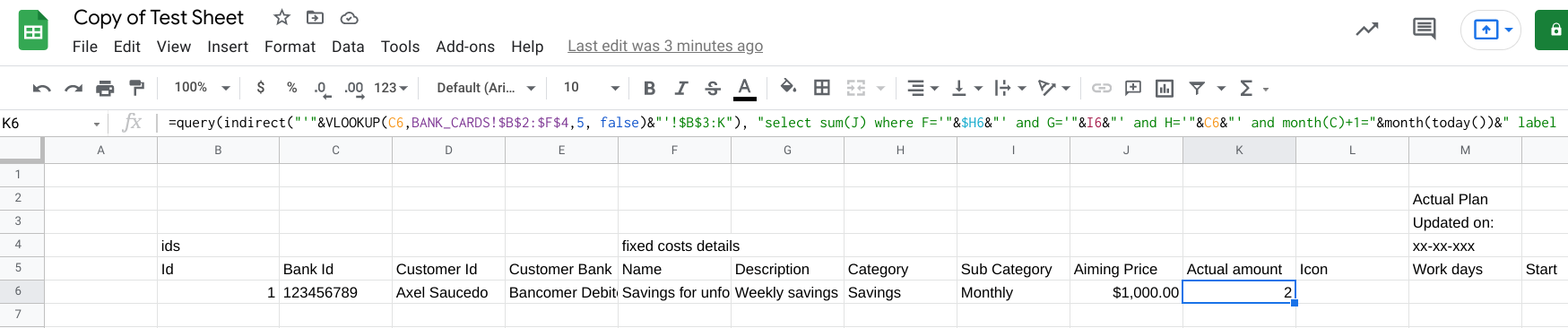Open the Help menu
Screen dimensions: 1568x328
(527, 47)
